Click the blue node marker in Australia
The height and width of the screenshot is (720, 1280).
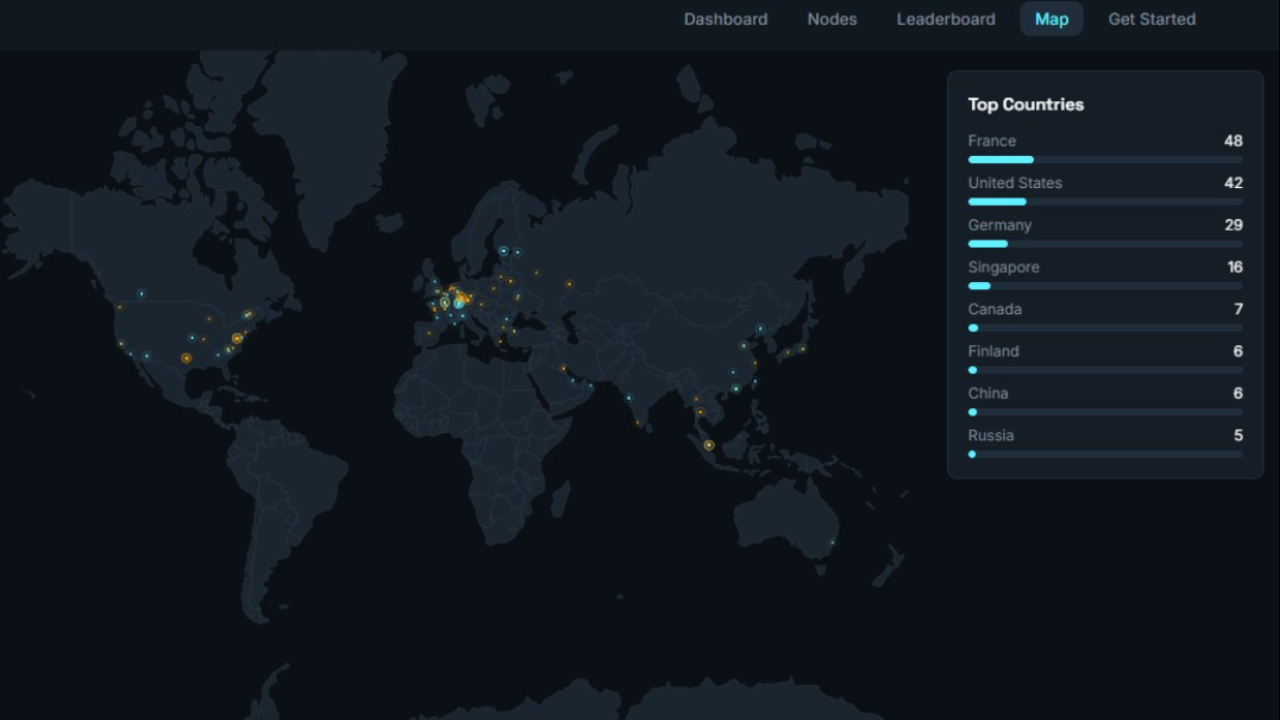coord(832,543)
